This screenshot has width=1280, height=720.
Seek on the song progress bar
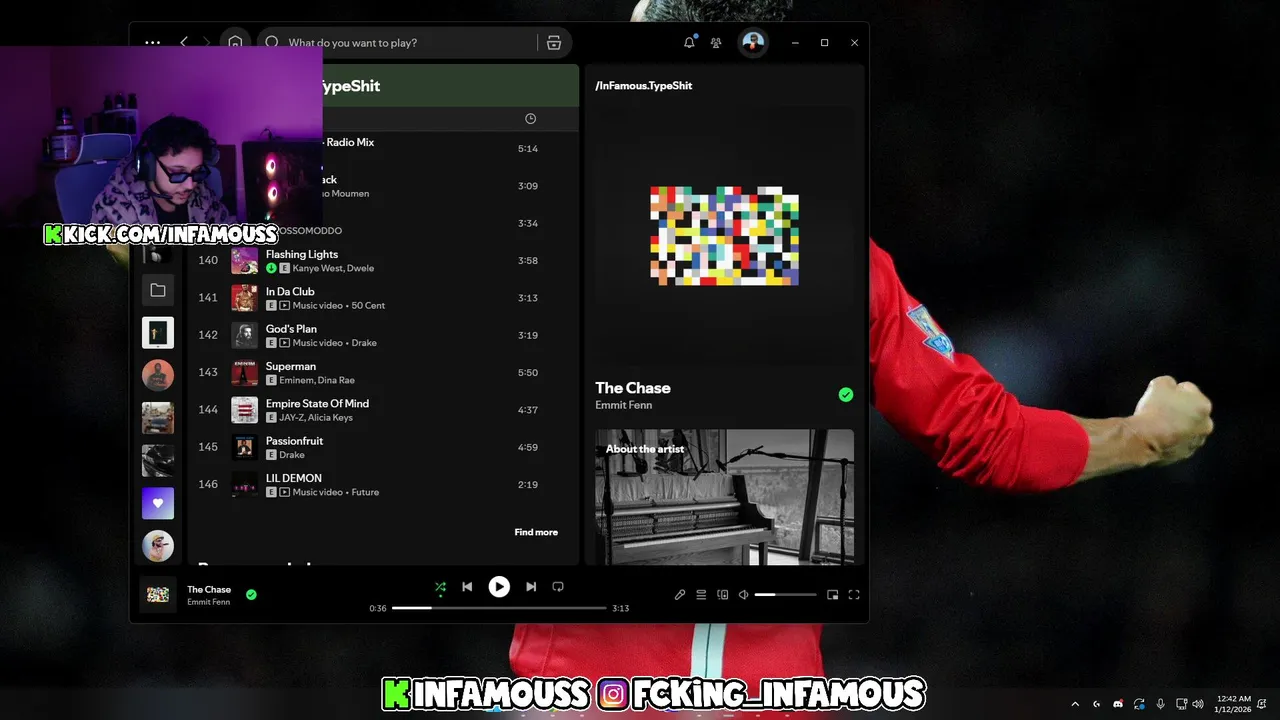click(499, 608)
